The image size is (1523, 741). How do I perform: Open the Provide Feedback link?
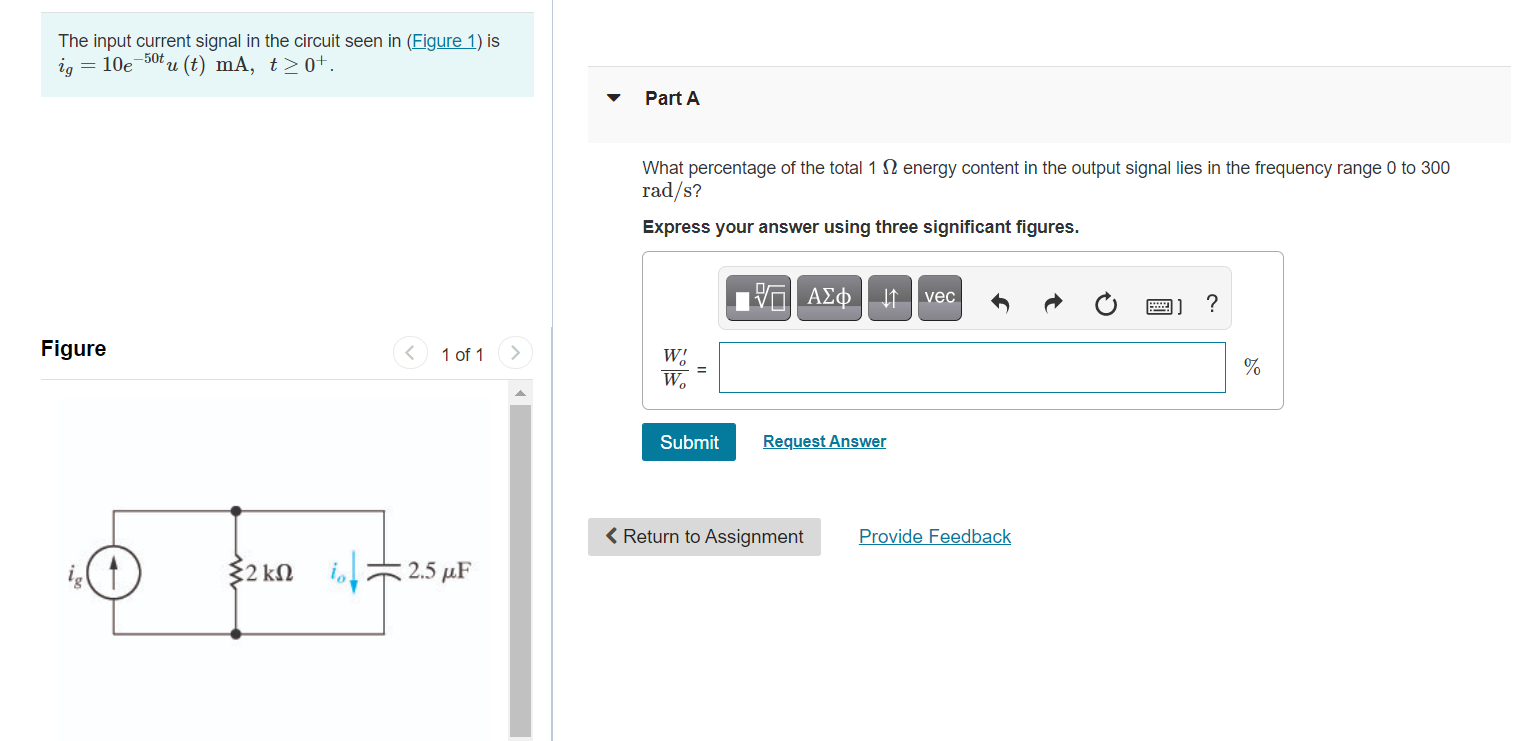point(934,536)
